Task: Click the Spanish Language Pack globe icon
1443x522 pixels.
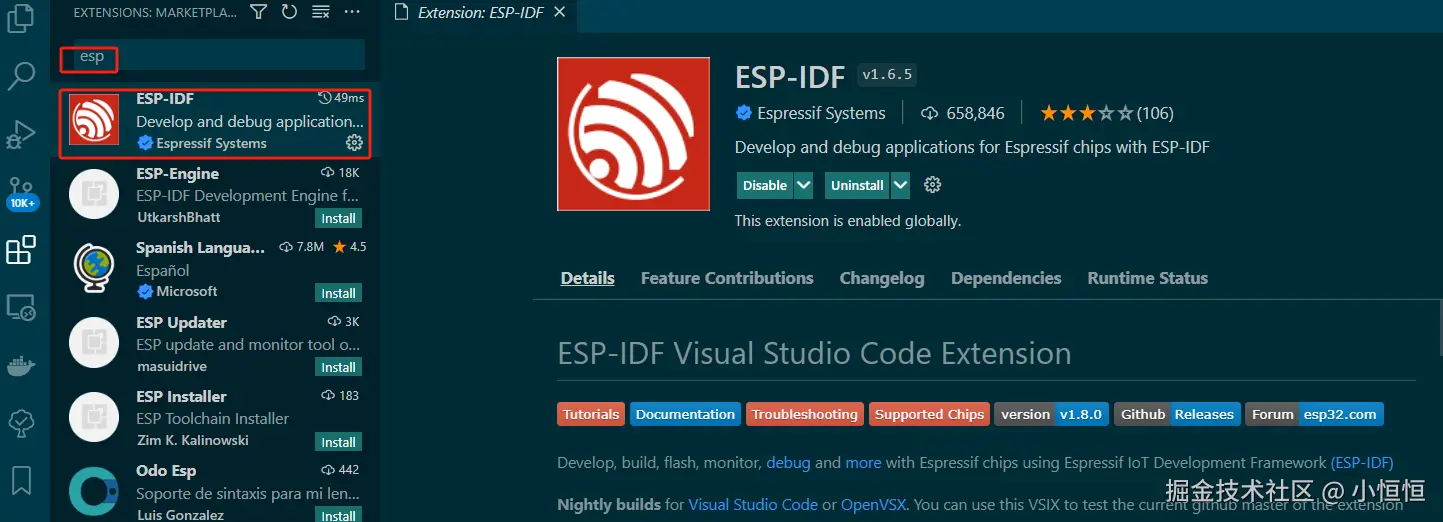Action: click(x=94, y=268)
